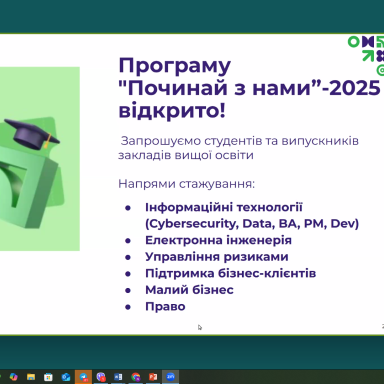Image resolution: width=384 pixels, height=384 pixels.
Task: Click the "(Cybersecurity, Data, BA, PM, Dev)" line
Action: [252, 224]
